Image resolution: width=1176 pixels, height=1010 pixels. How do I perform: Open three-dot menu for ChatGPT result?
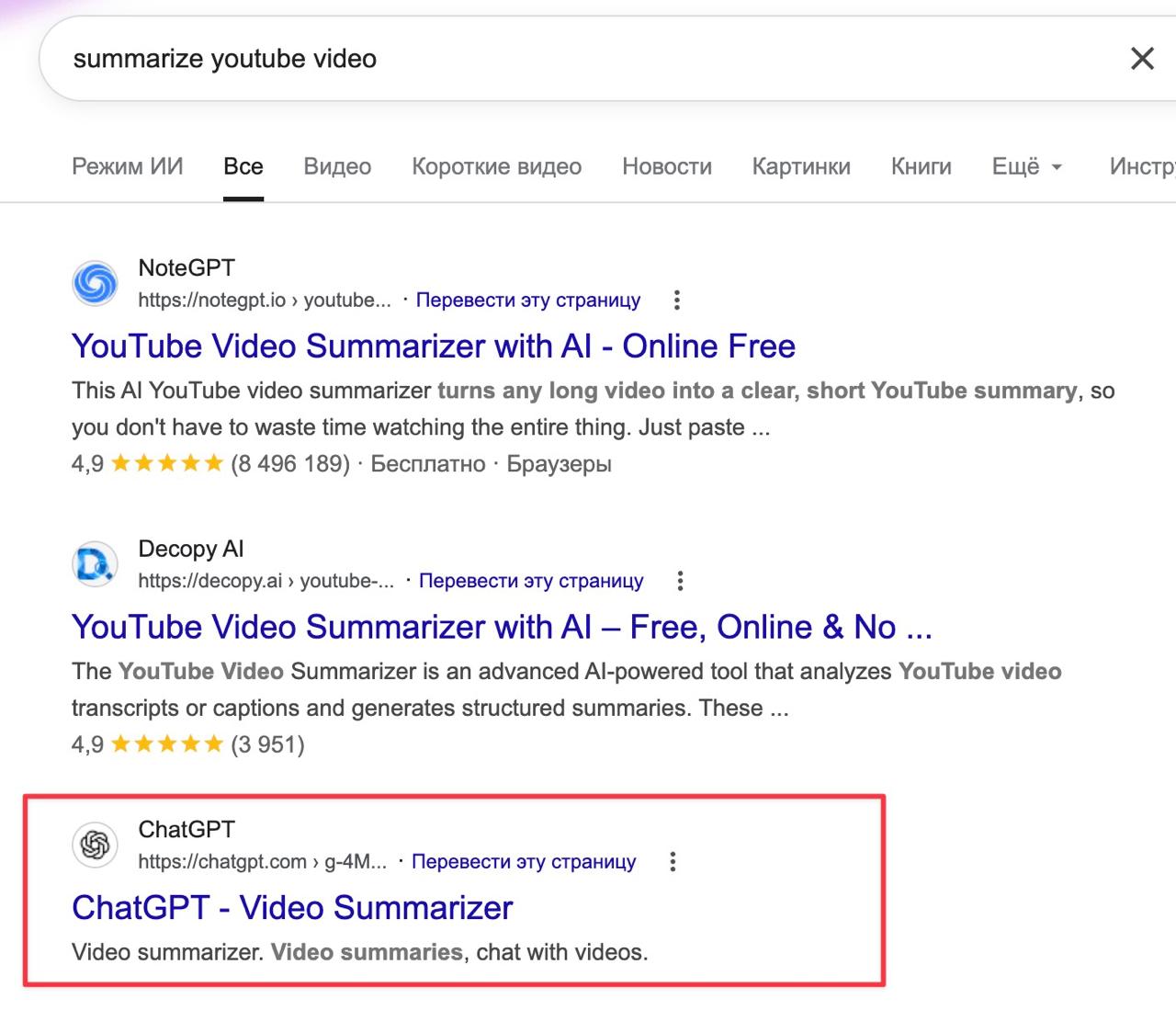(673, 862)
